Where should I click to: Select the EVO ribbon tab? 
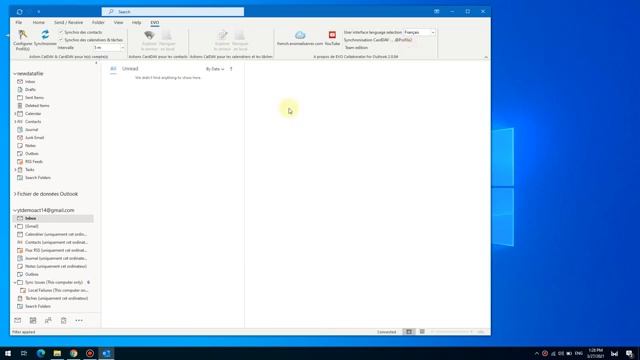155,22
